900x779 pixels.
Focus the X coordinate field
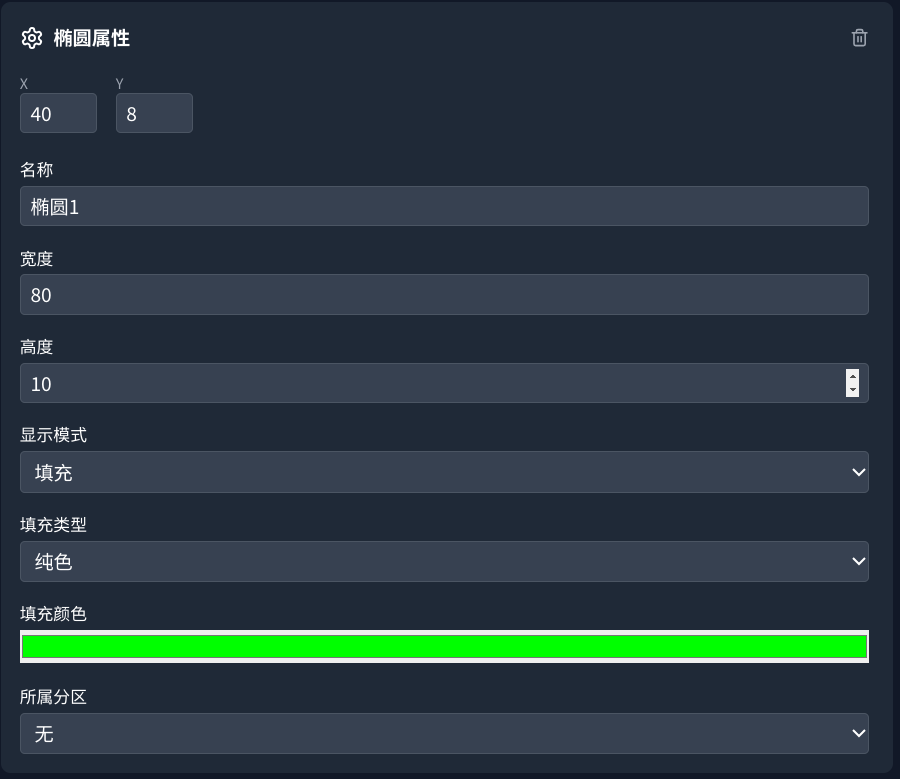tap(58, 113)
